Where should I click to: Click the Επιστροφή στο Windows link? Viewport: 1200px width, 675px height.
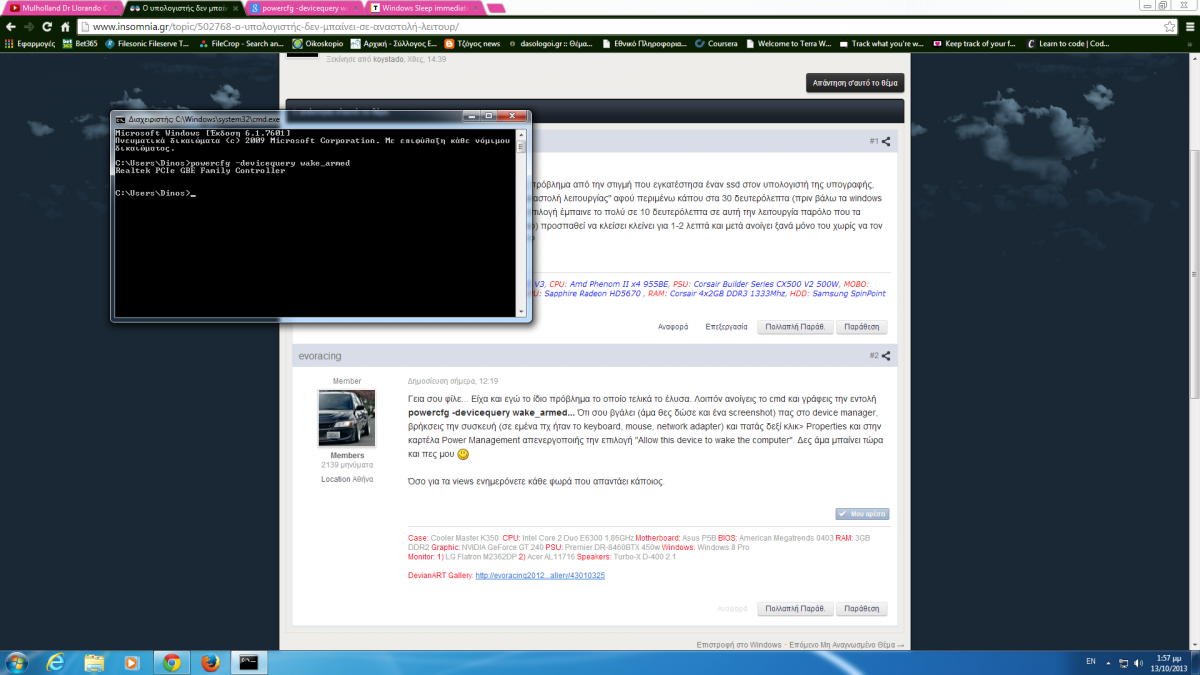pos(739,645)
